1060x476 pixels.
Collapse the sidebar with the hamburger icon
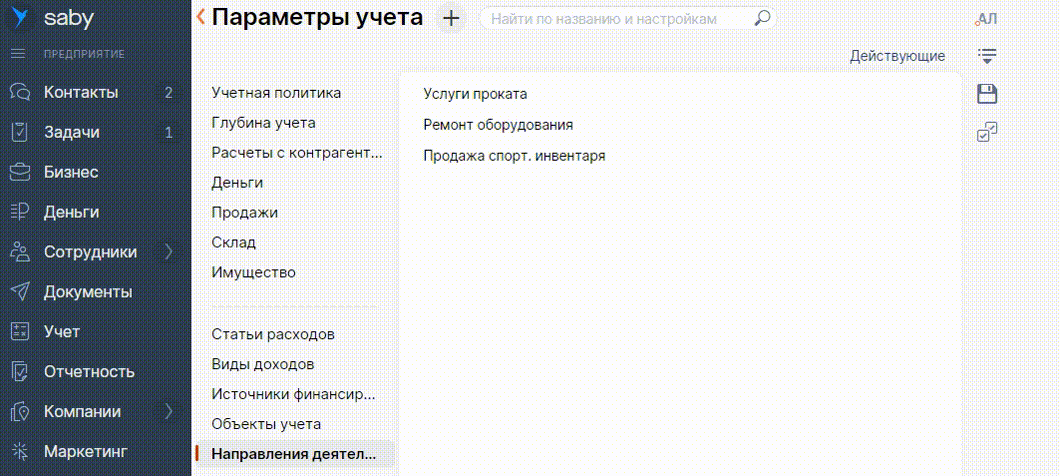[x=19, y=52]
